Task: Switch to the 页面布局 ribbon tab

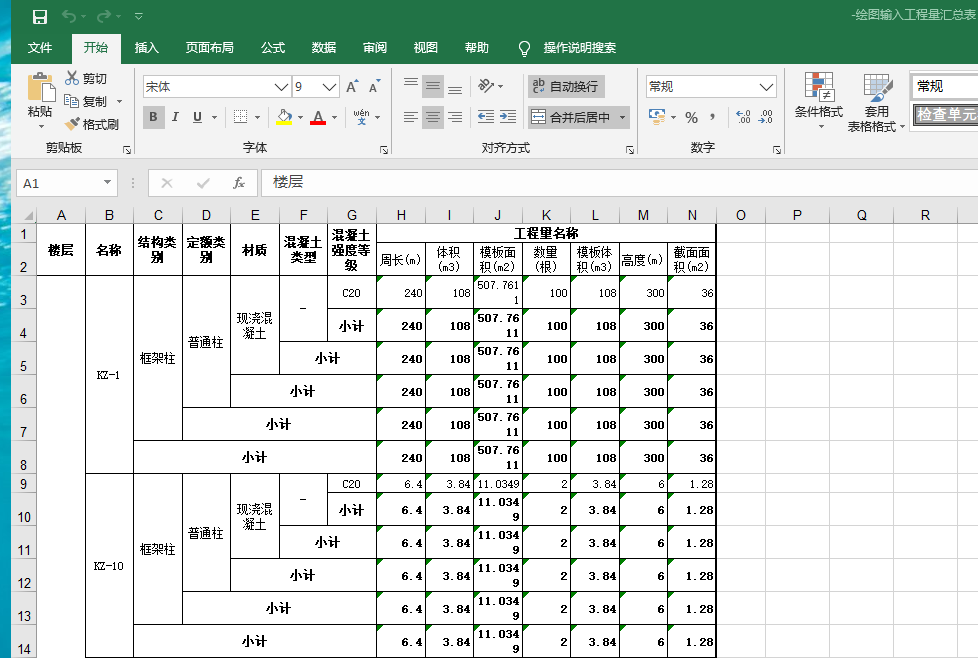Action: [x=210, y=47]
